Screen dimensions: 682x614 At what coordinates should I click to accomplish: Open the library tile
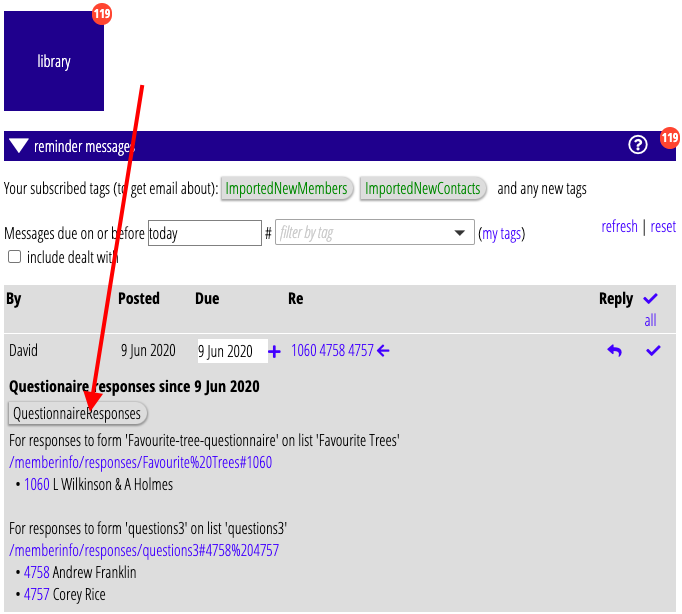point(54,61)
